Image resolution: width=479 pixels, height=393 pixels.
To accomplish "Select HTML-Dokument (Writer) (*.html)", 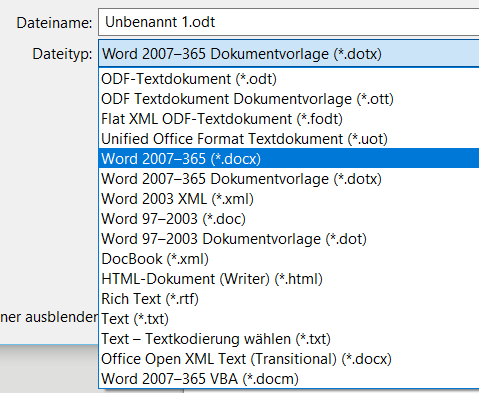I will click(x=289, y=279).
